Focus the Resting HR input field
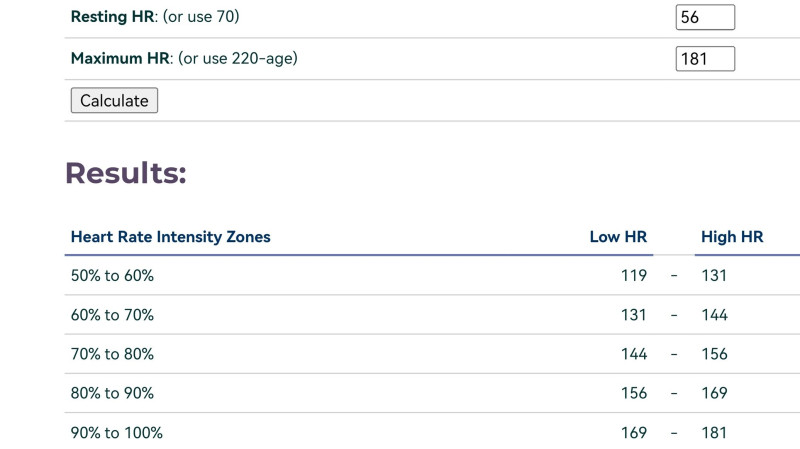 pyautogui.click(x=705, y=17)
